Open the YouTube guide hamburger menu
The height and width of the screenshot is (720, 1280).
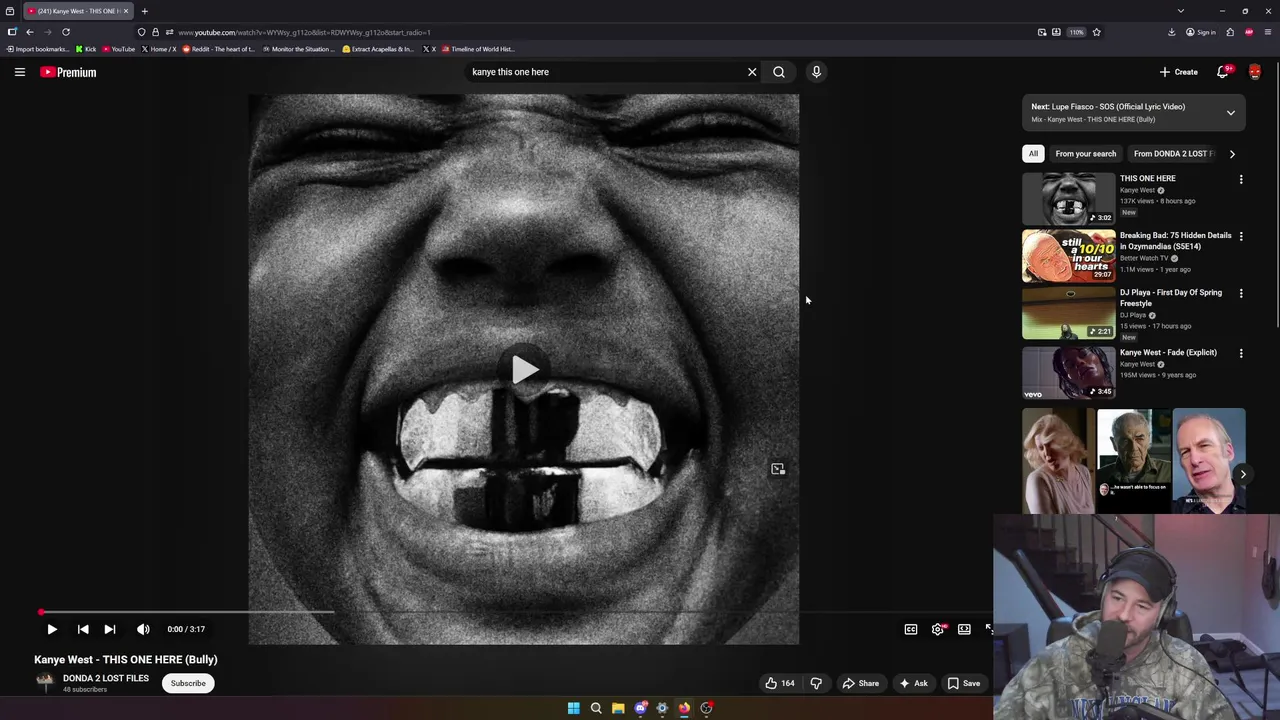click(x=19, y=72)
